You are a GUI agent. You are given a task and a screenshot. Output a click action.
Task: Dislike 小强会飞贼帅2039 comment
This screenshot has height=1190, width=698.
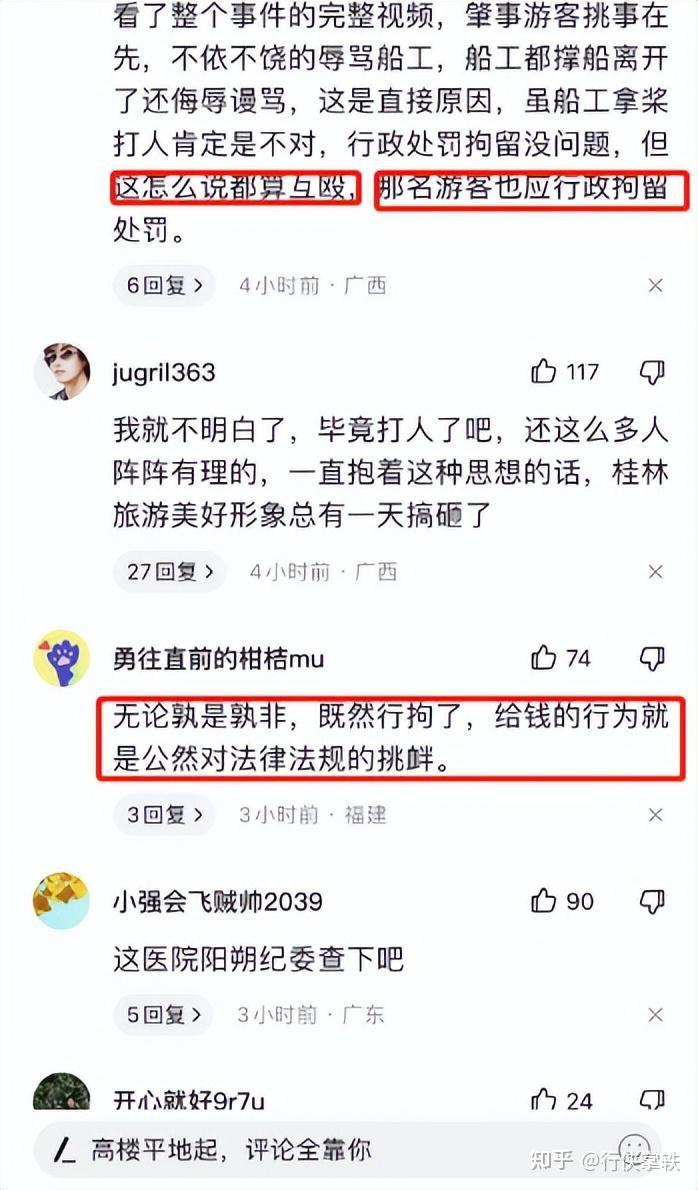[652, 902]
